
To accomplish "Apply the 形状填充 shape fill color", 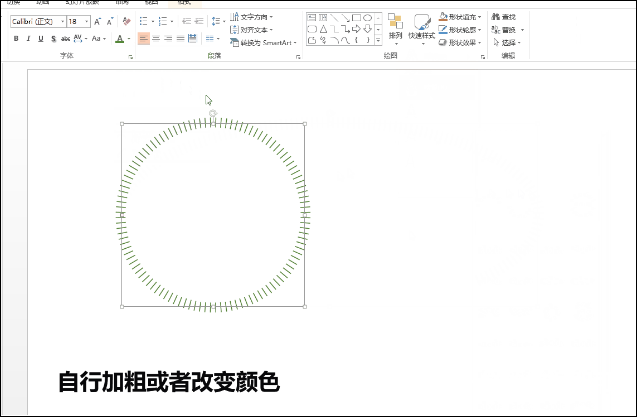I will point(443,17).
